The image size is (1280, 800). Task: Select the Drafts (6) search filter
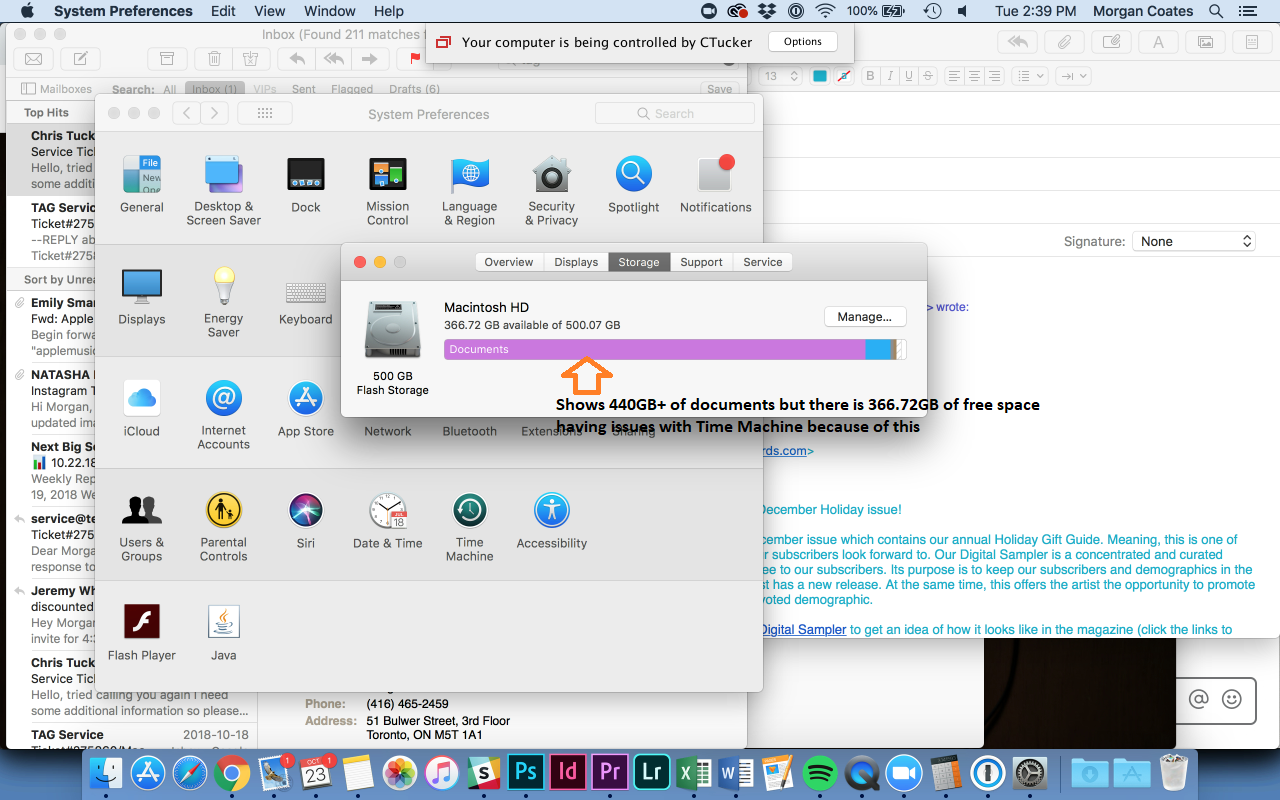(414, 89)
